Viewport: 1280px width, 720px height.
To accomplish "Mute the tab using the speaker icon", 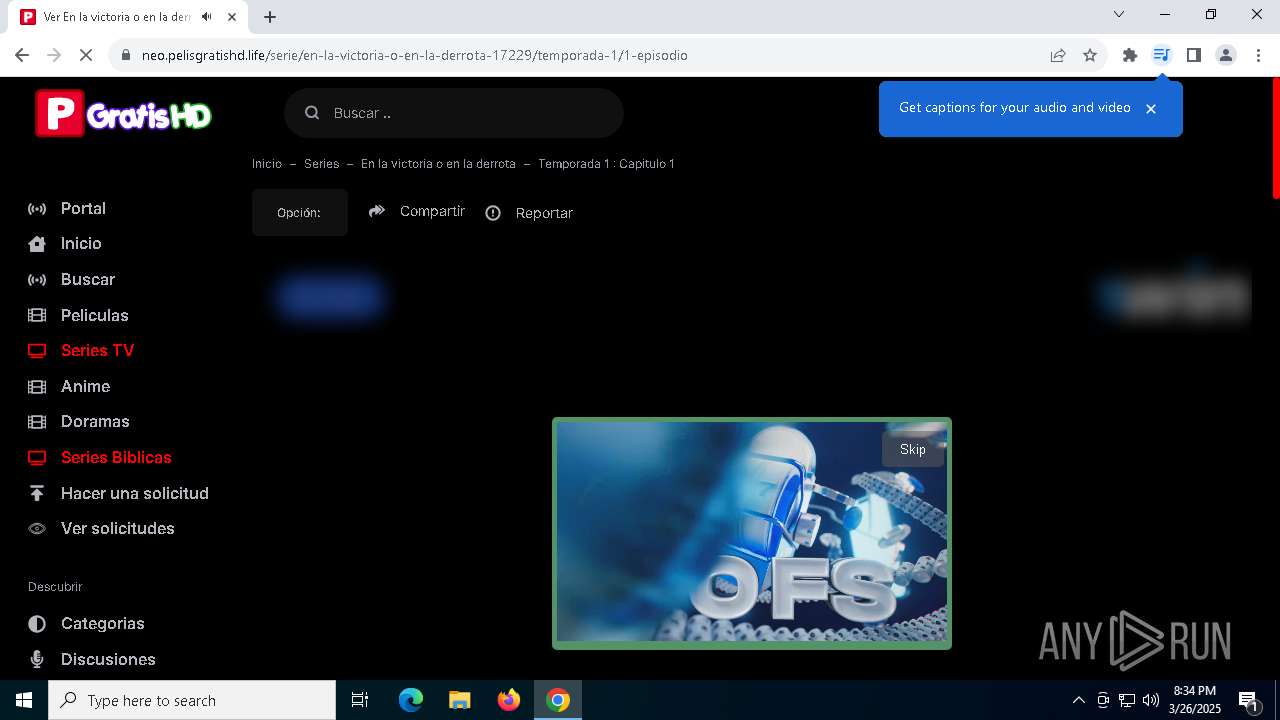I will 206,17.
